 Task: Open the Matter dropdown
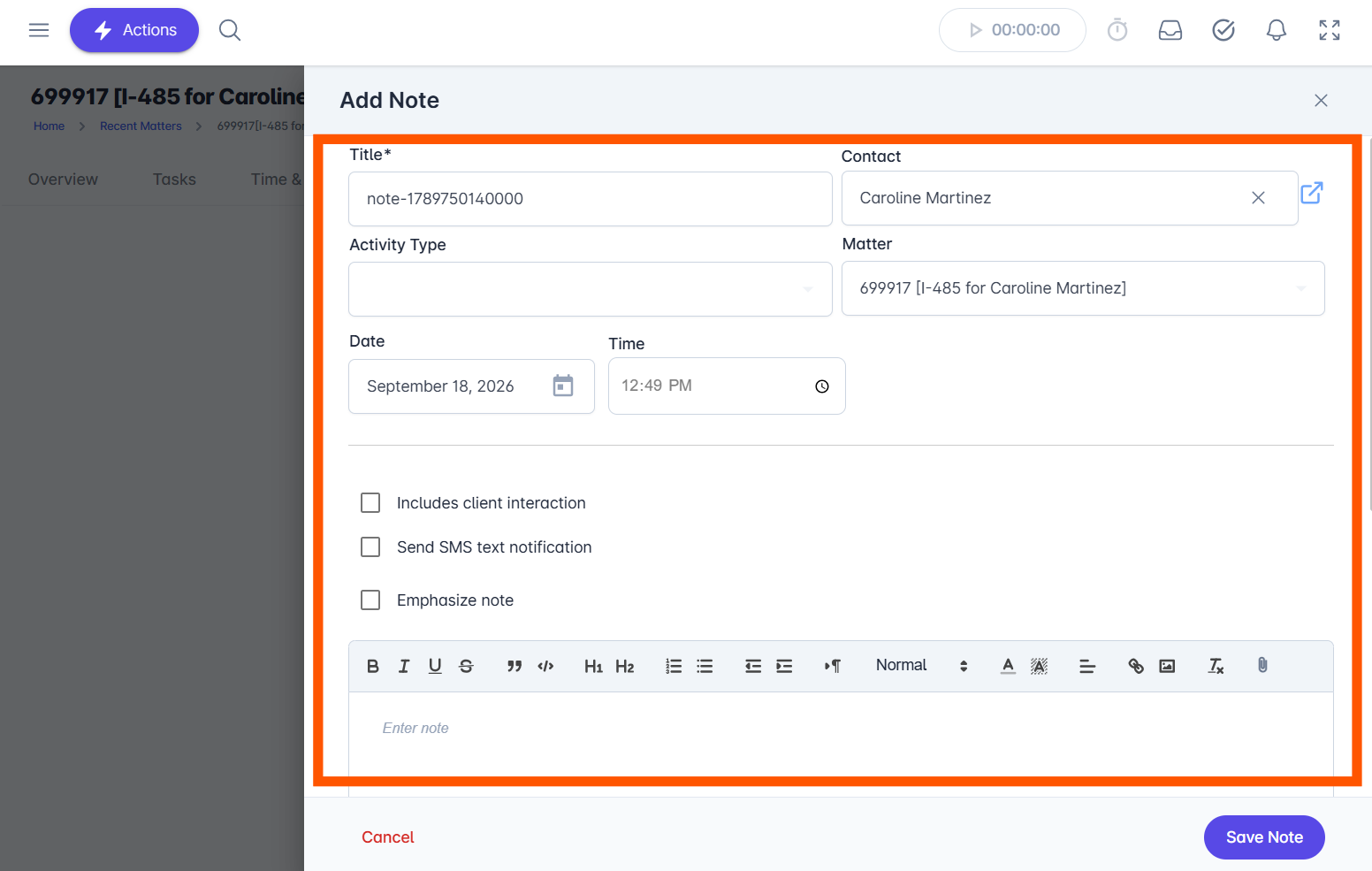point(1083,288)
